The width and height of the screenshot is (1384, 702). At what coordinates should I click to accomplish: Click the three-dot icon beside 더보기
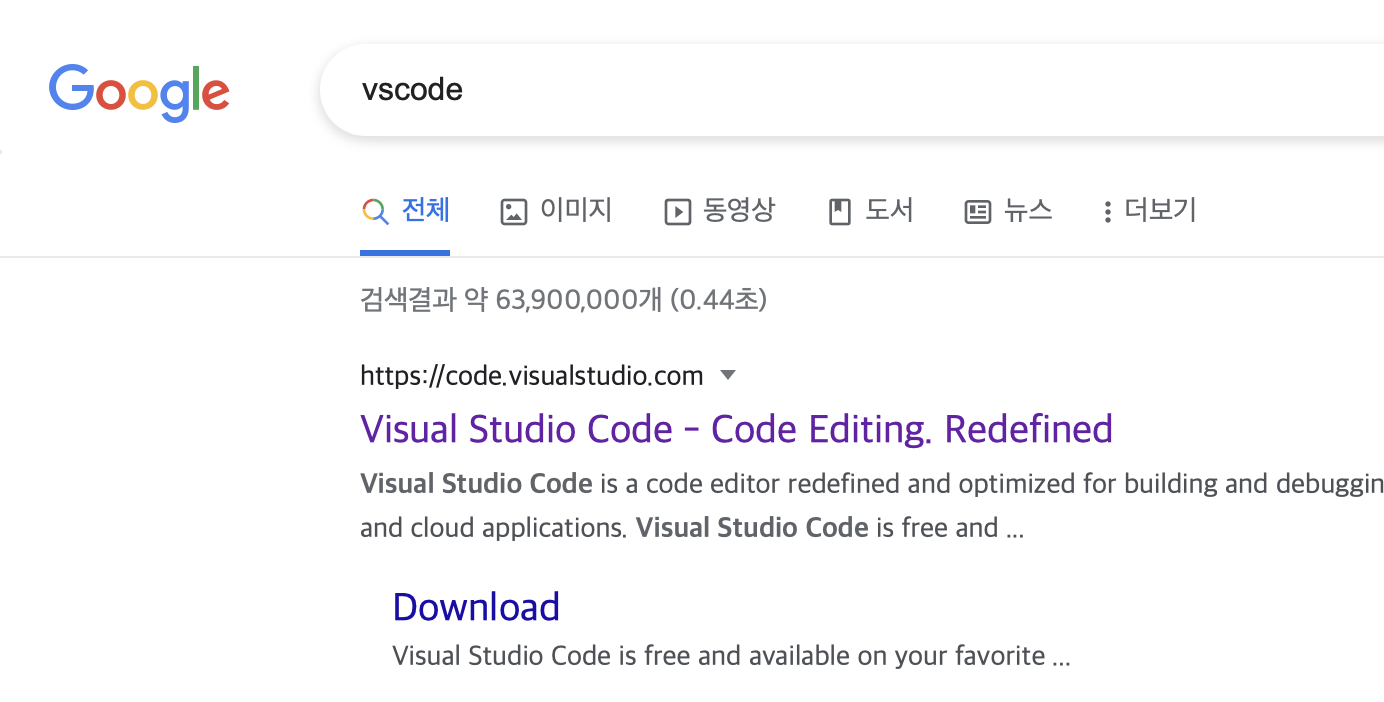[1107, 212]
